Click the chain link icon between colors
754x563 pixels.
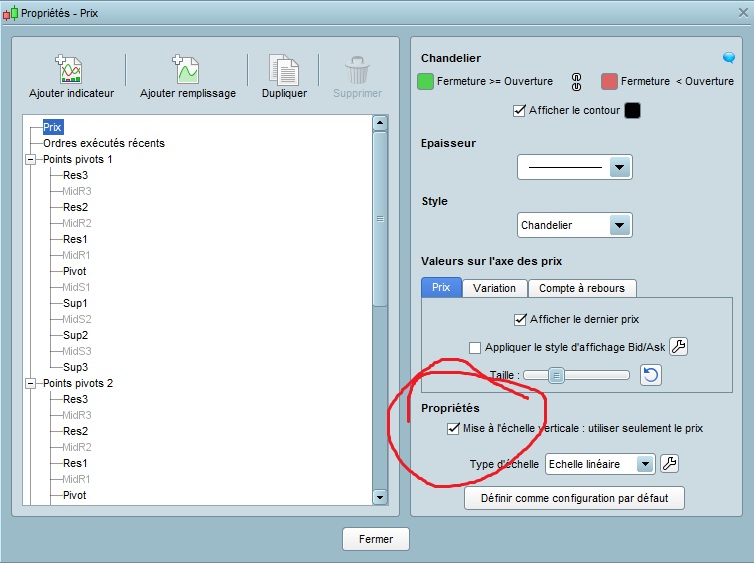pos(576,82)
